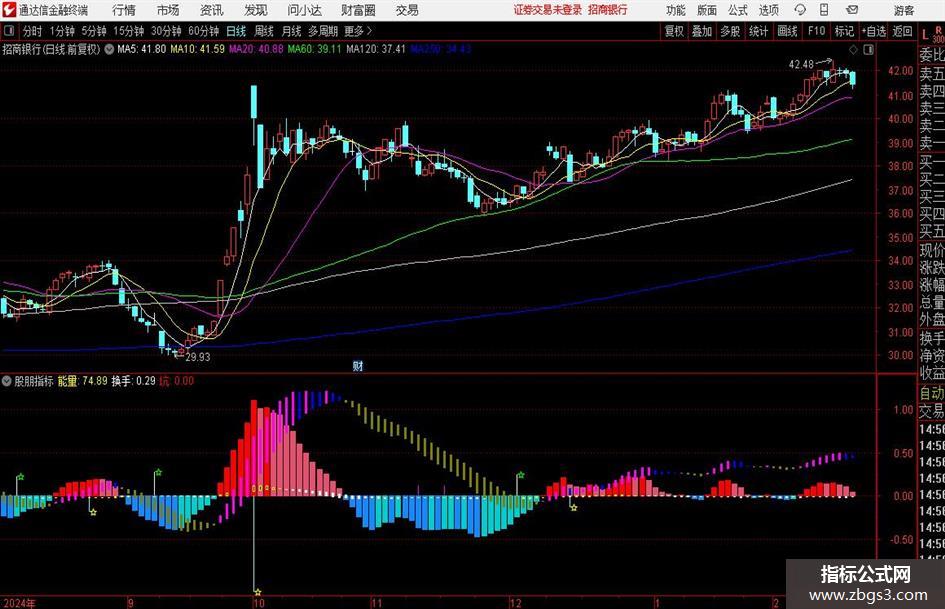The height and width of the screenshot is (609, 945).
Task: Switch to 分时 intraday view
Action: click(x=33, y=31)
